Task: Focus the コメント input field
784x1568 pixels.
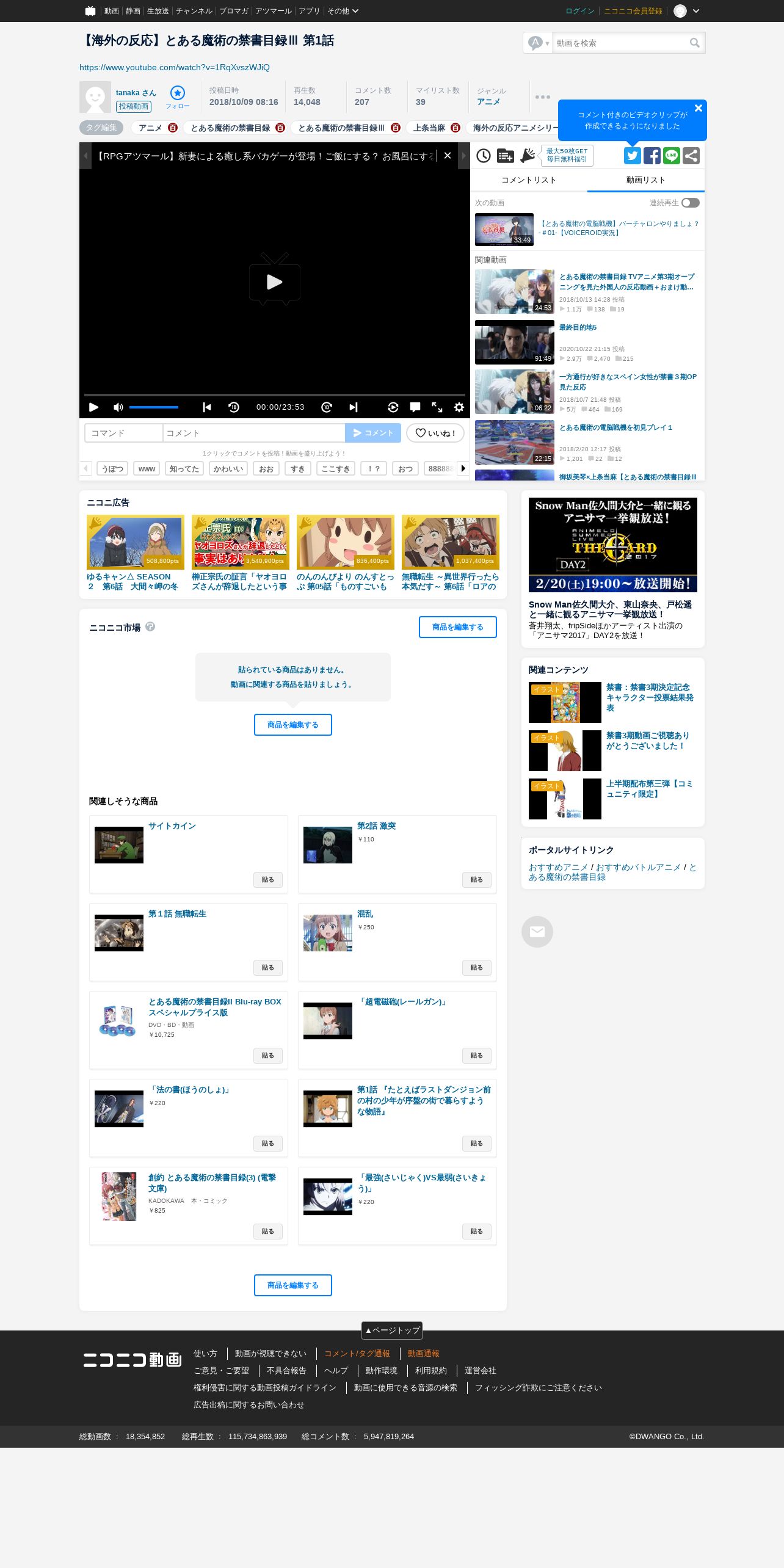Action: pos(254,433)
